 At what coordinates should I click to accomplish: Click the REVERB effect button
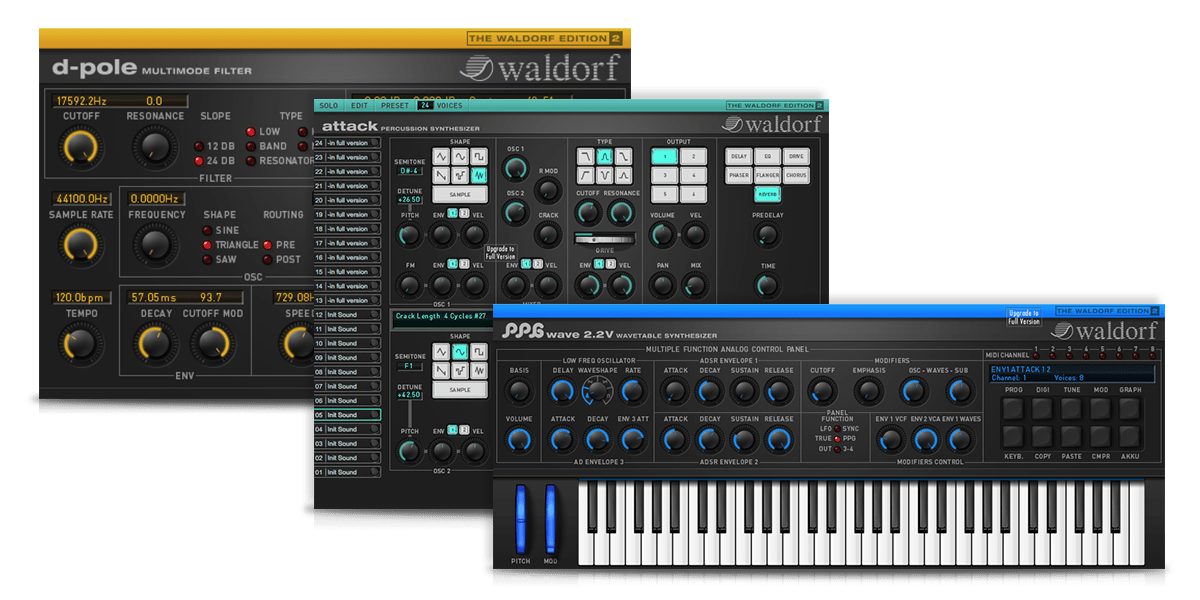767,194
